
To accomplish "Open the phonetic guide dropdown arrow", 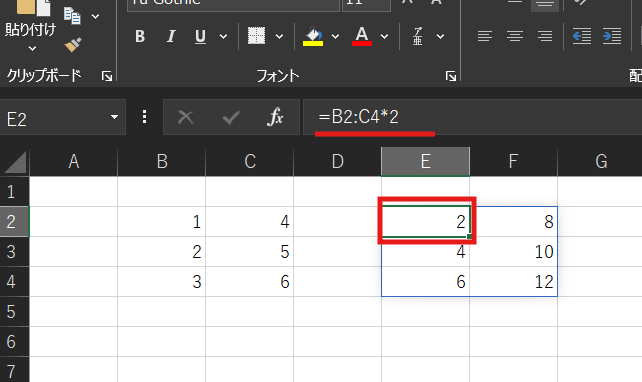I will (441, 36).
